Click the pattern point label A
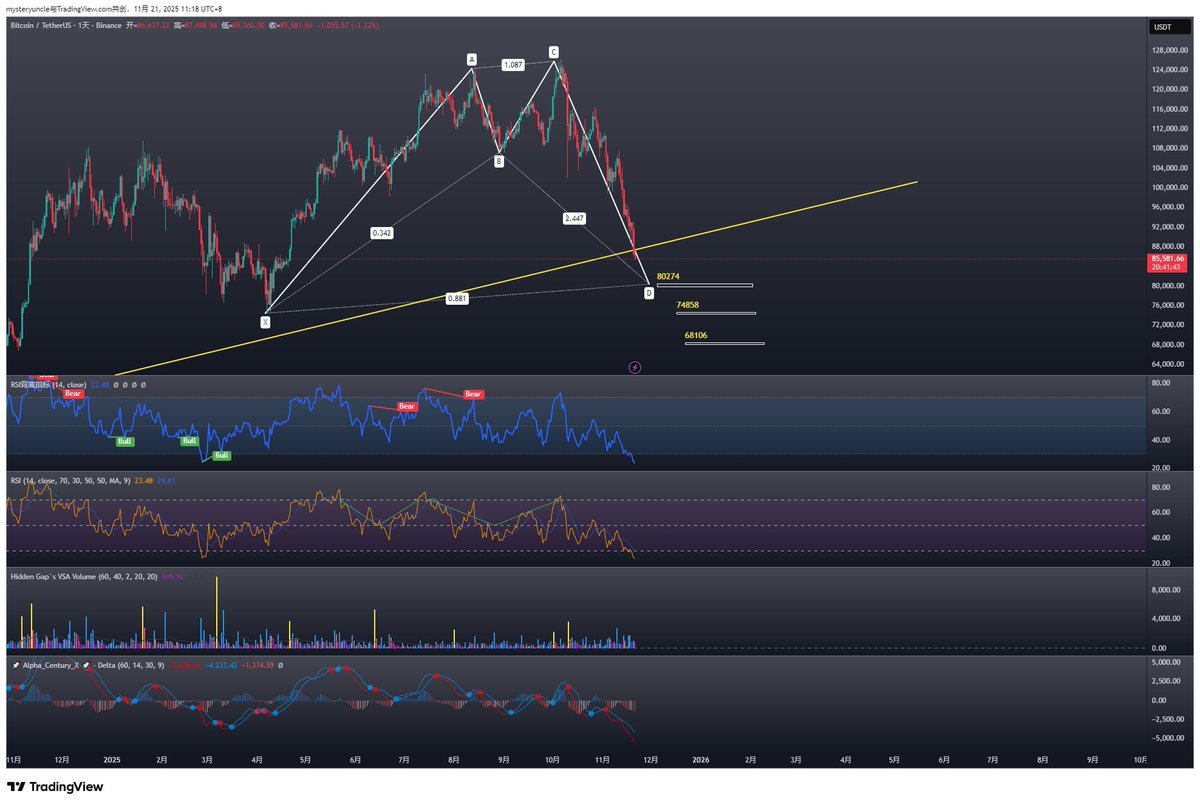Screen dimensions: 1200x805 point(471,59)
